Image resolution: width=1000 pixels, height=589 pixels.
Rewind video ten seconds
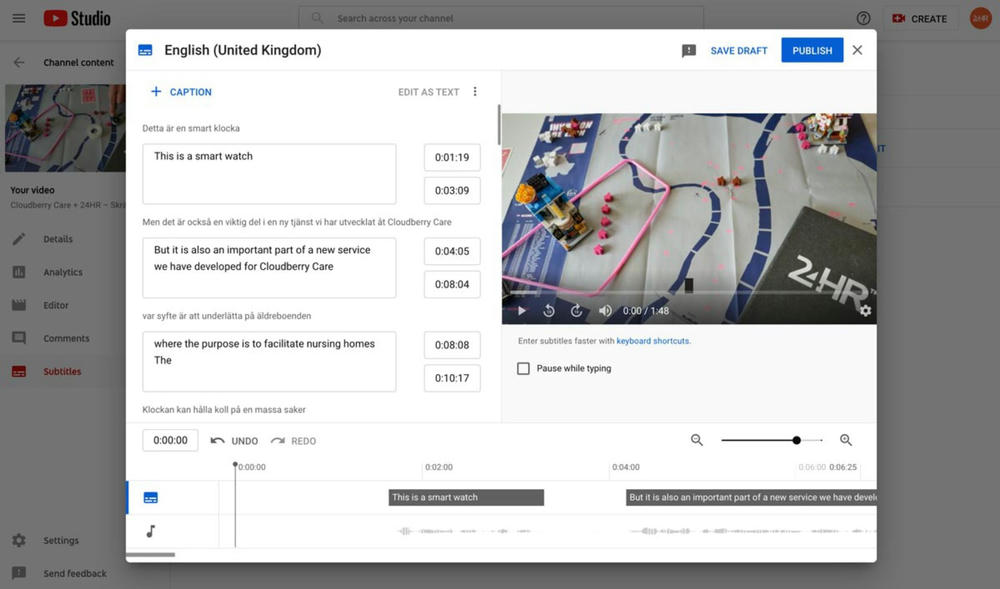(x=549, y=311)
